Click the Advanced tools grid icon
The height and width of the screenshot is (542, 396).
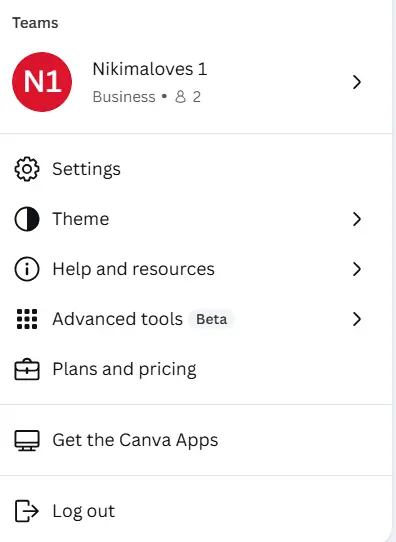pyautogui.click(x=27, y=319)
